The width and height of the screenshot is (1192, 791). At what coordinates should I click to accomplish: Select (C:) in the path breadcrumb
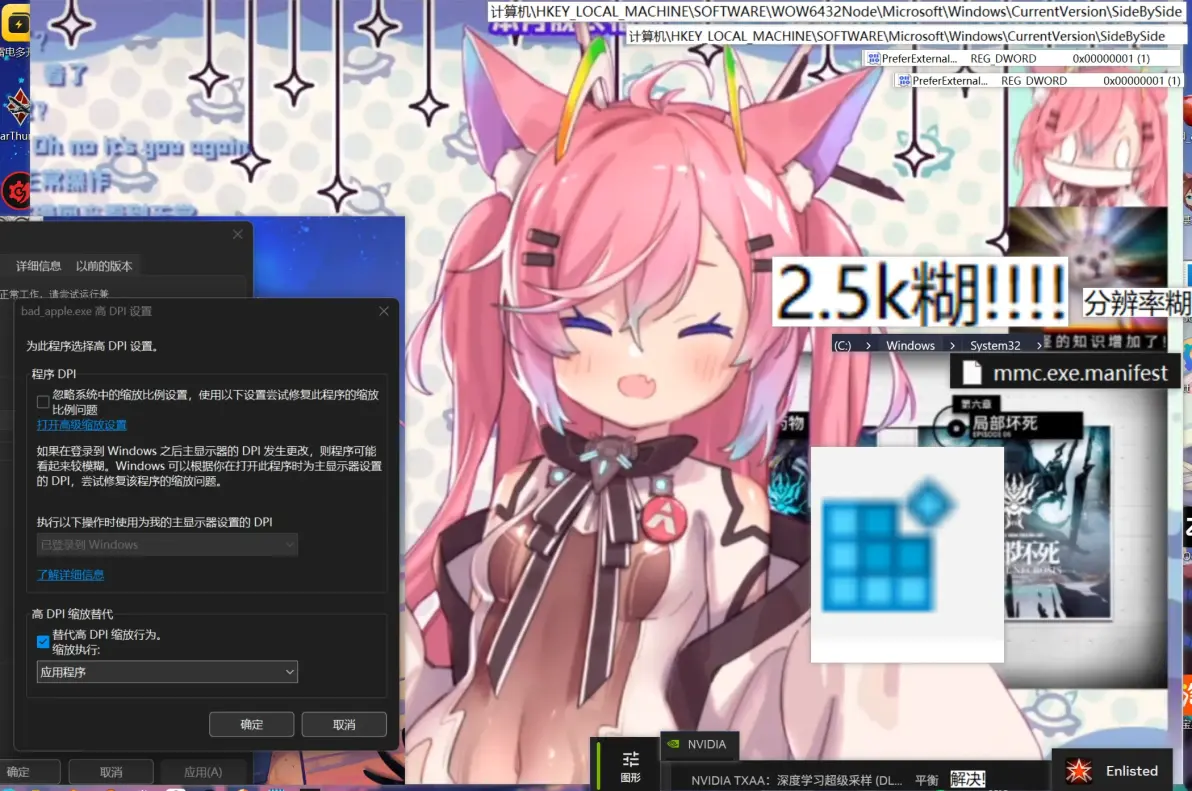point(842,345)
